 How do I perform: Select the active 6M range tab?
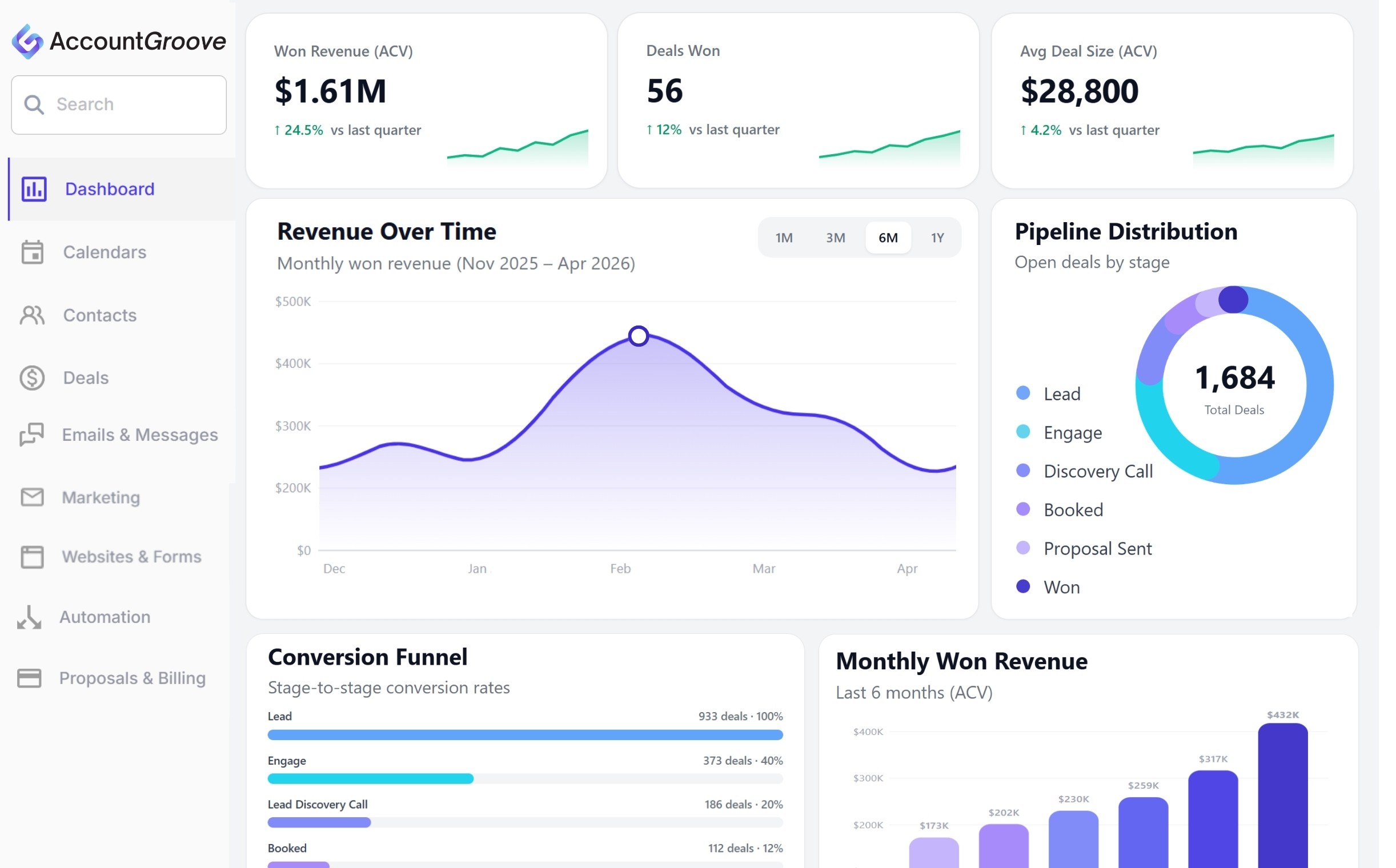point(888,238)
